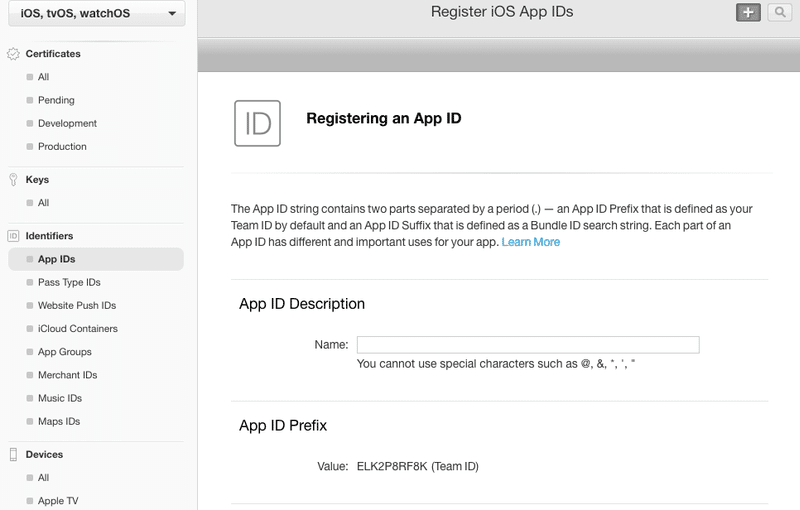Open the Learn More link
The height and width of the screenshot is (510, 800).
[531, 243]
